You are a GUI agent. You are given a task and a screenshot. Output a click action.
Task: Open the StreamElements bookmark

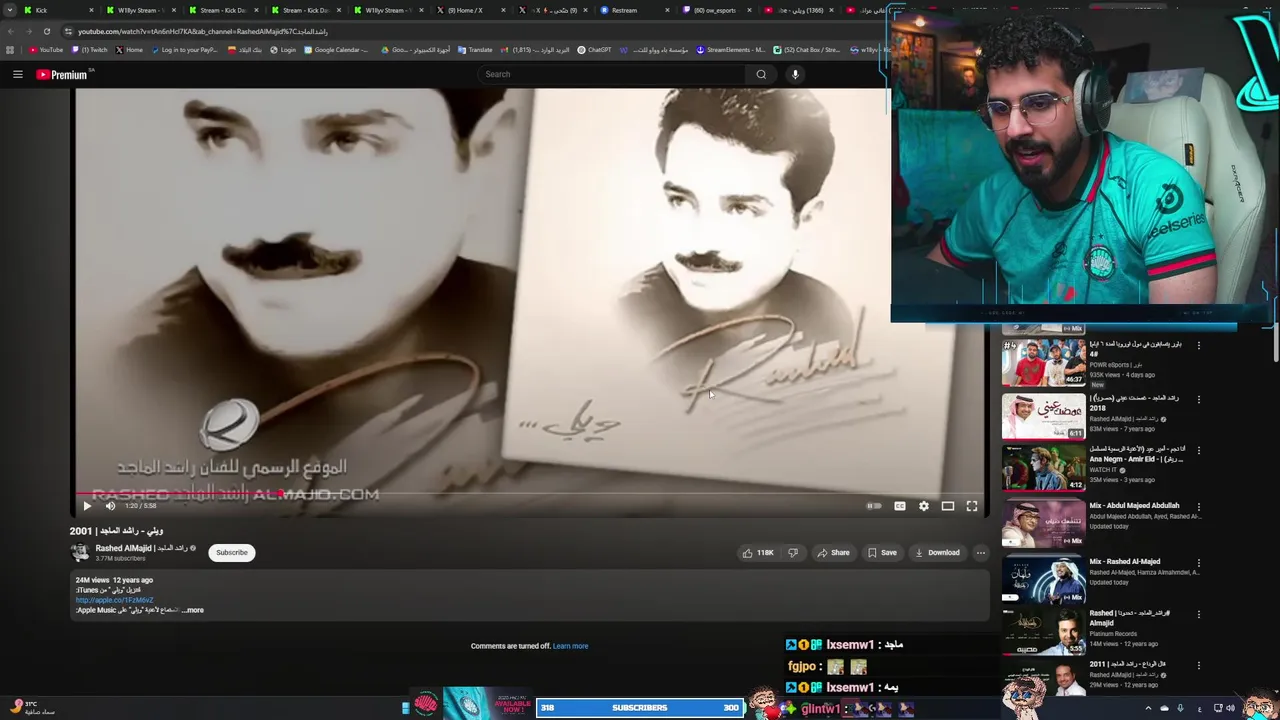point(730,50)
